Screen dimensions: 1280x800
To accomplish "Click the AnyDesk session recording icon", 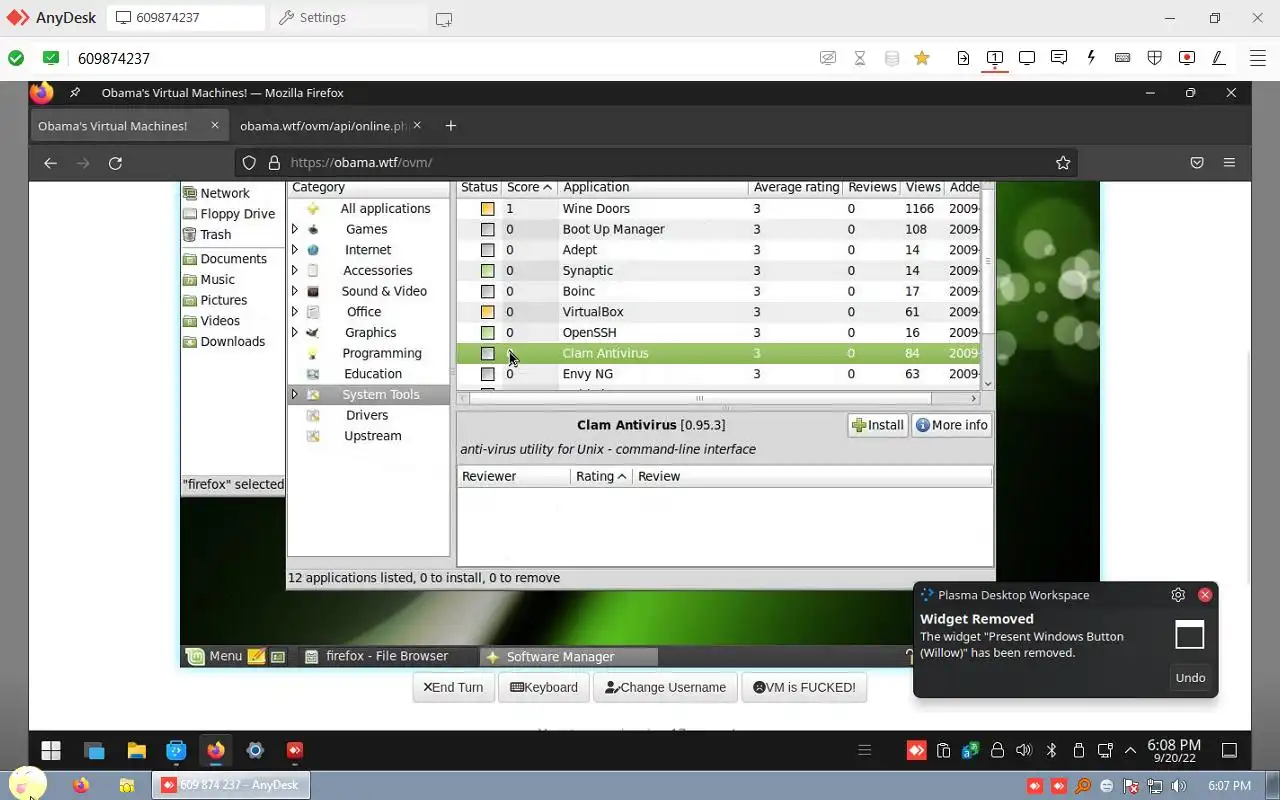I will click(x=1187, y=58).
